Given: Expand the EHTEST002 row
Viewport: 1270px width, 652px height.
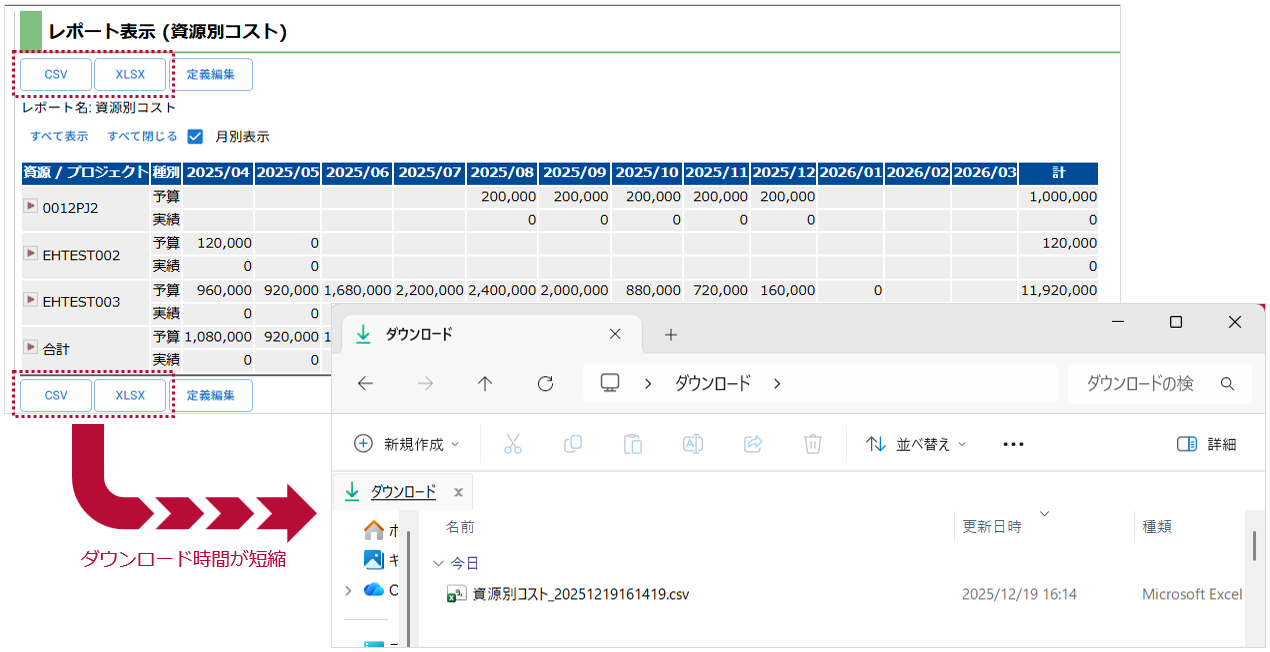Looking at the screenshot, I should coord(30,253).
